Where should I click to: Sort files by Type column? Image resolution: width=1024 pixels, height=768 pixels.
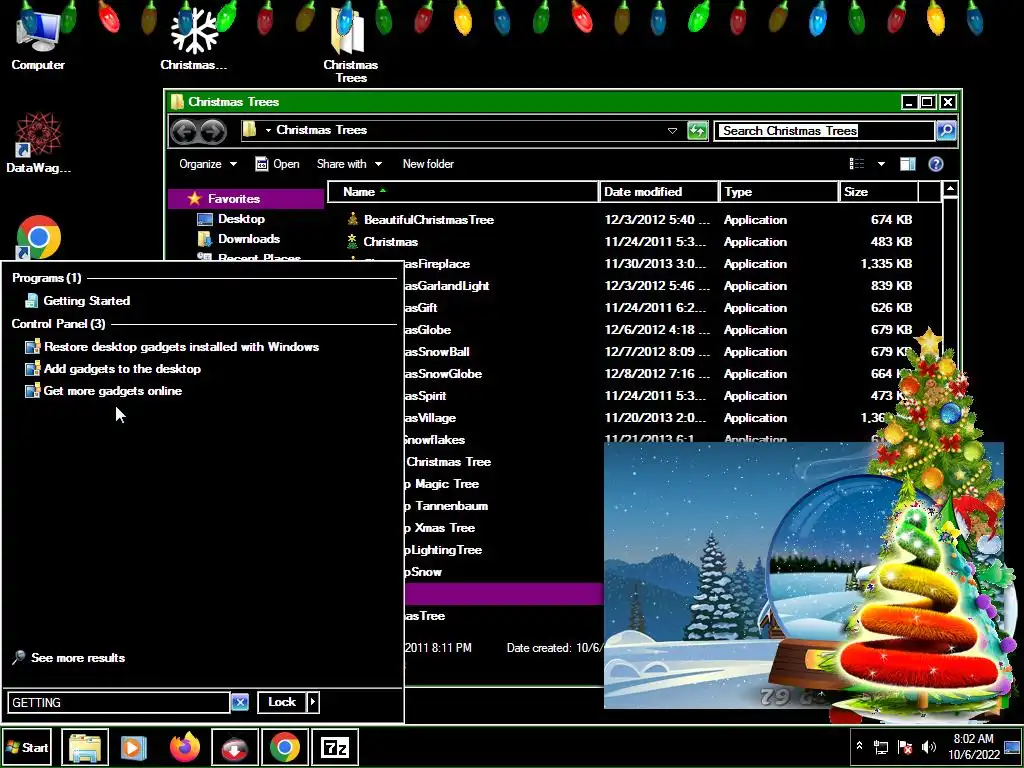tap(779, 191)
